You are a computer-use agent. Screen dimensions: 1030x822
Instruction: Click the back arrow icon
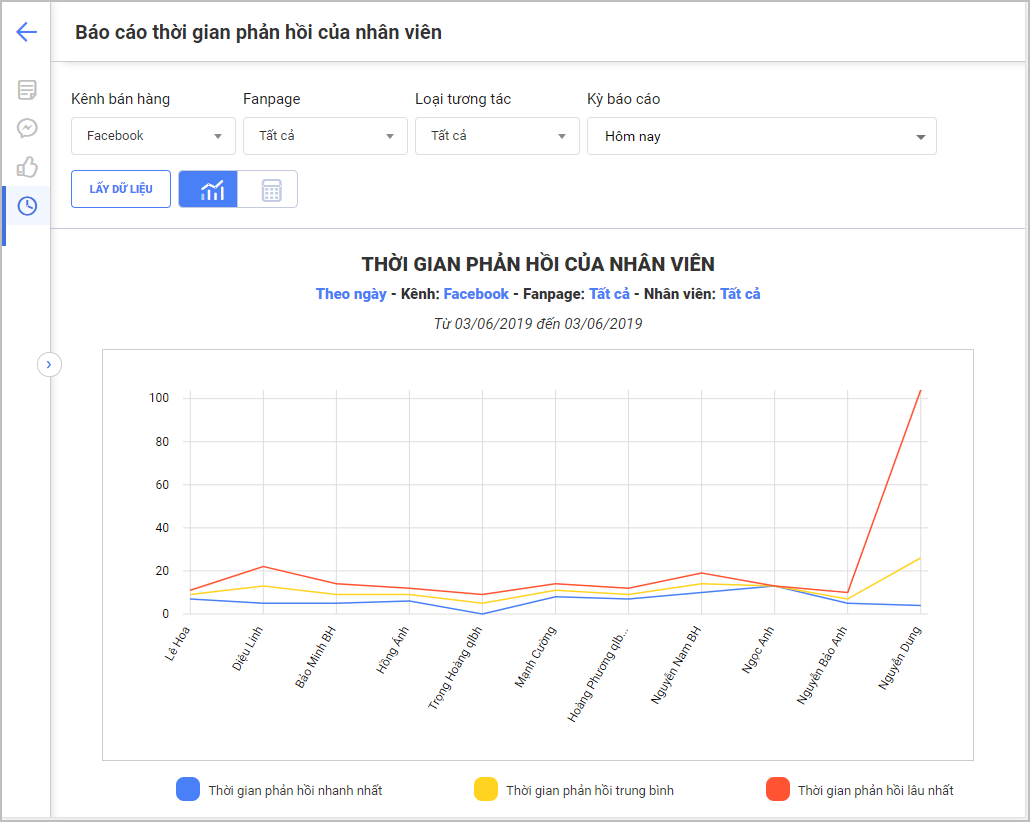coord(26,32)
